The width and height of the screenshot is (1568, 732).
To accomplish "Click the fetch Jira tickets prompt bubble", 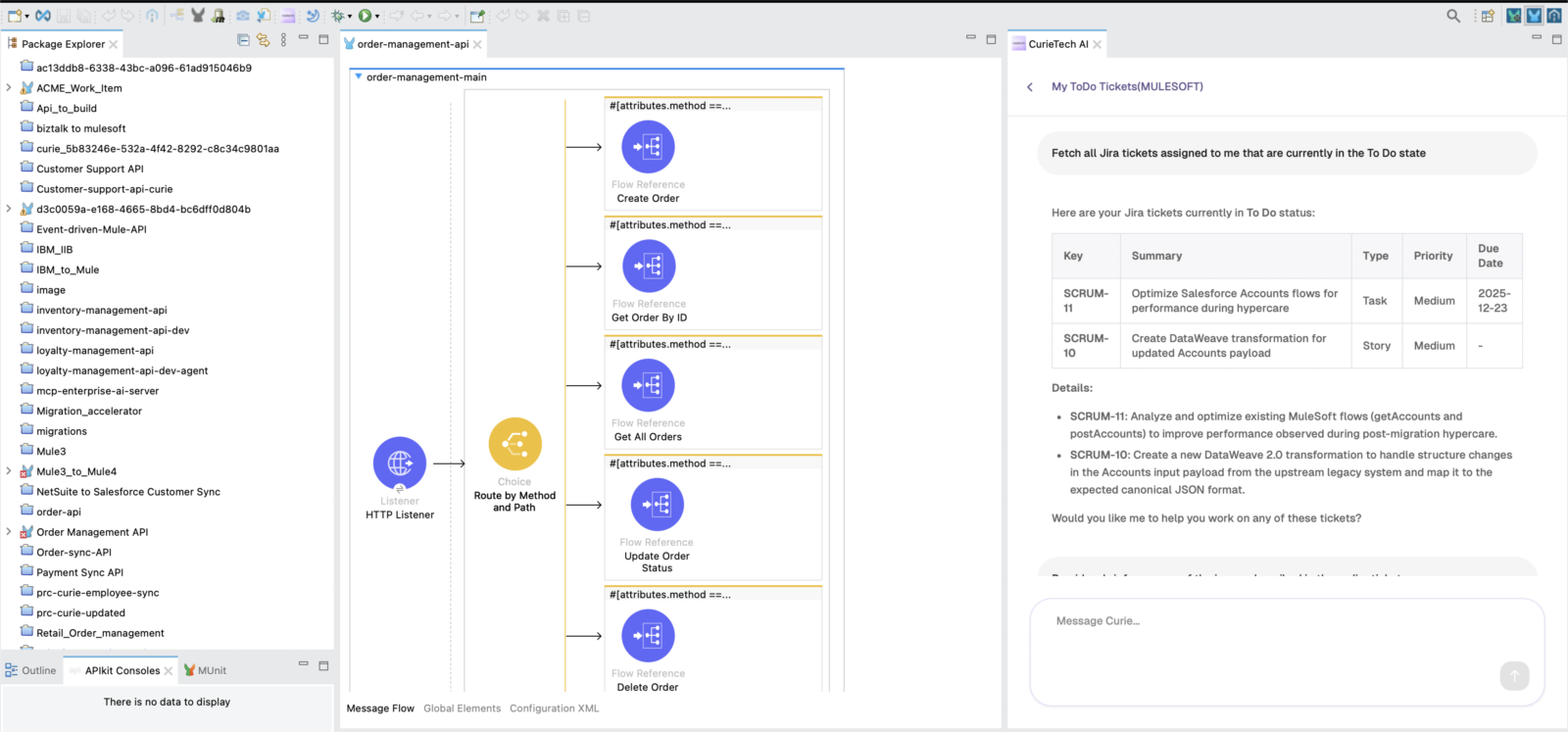I will click(1287, 153).
